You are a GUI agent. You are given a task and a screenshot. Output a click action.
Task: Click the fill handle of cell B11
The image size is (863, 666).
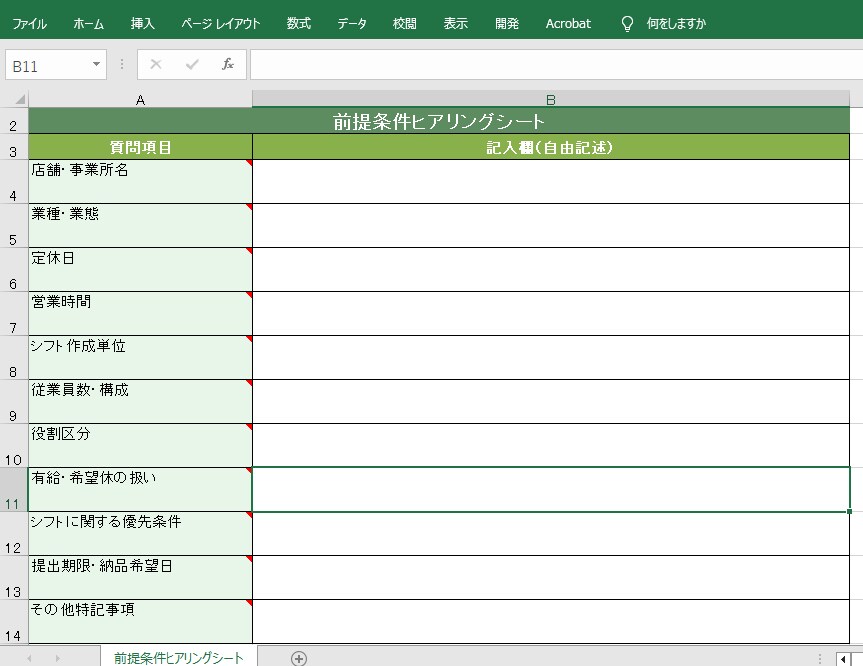tap(849, 511)
